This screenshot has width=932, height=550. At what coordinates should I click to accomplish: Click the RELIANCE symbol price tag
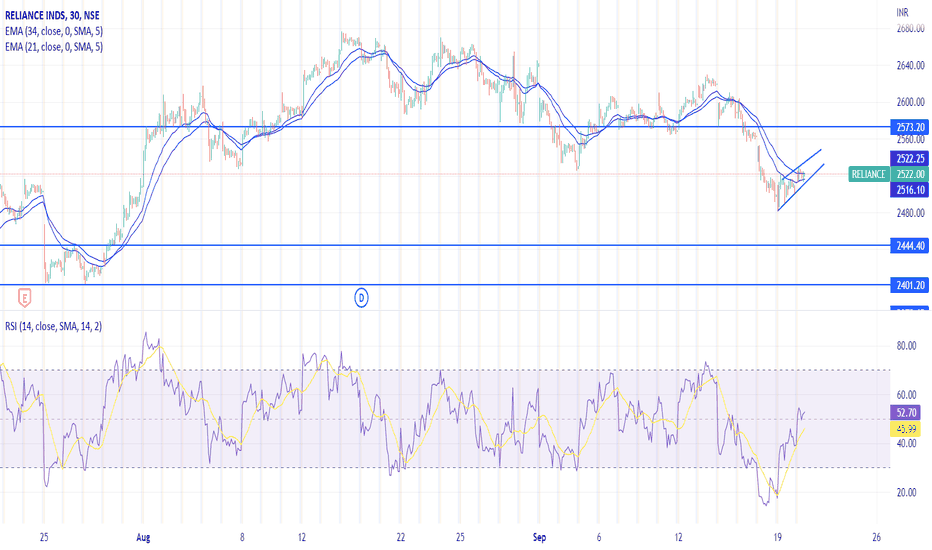click(x=868, y=174)
